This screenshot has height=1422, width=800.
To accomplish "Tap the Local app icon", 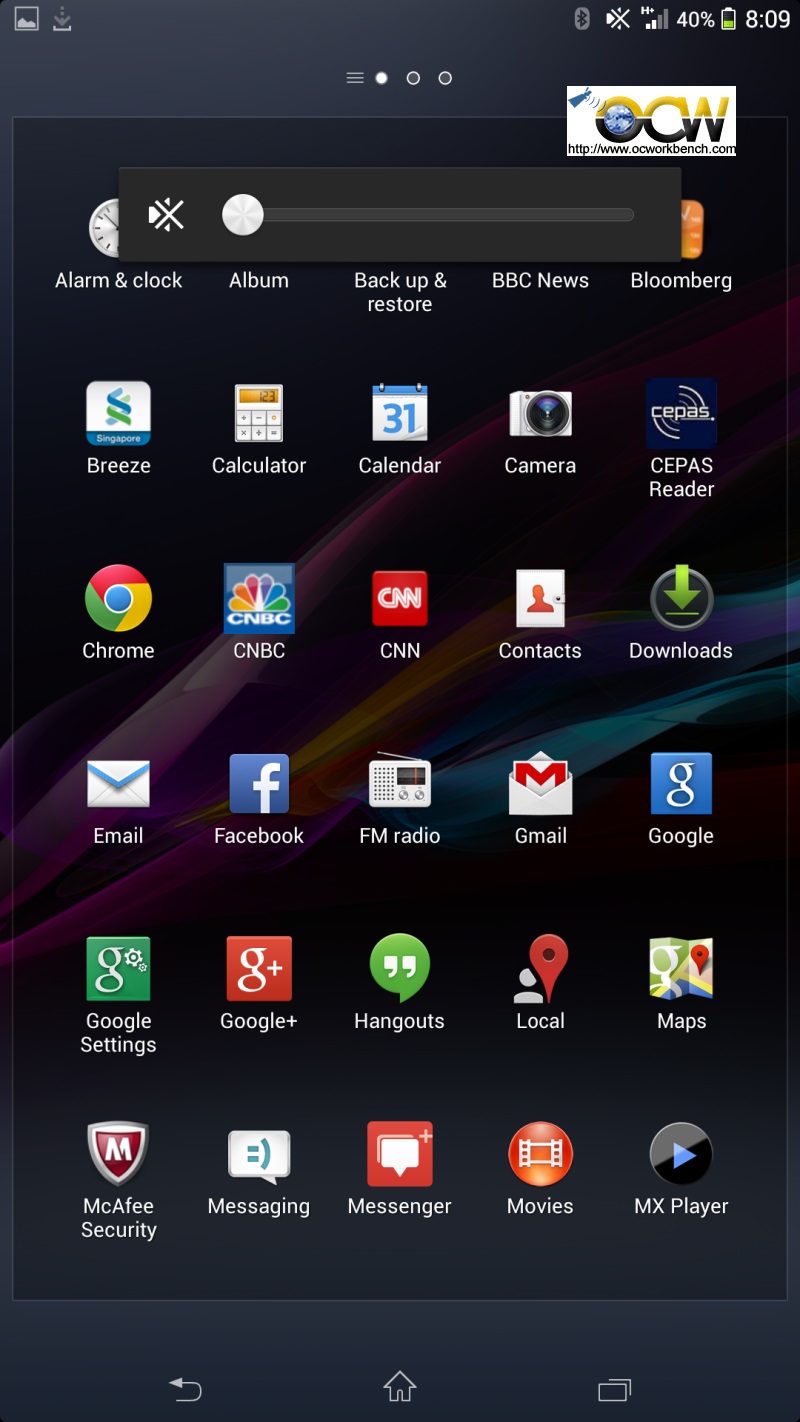I will coord(540,969).
